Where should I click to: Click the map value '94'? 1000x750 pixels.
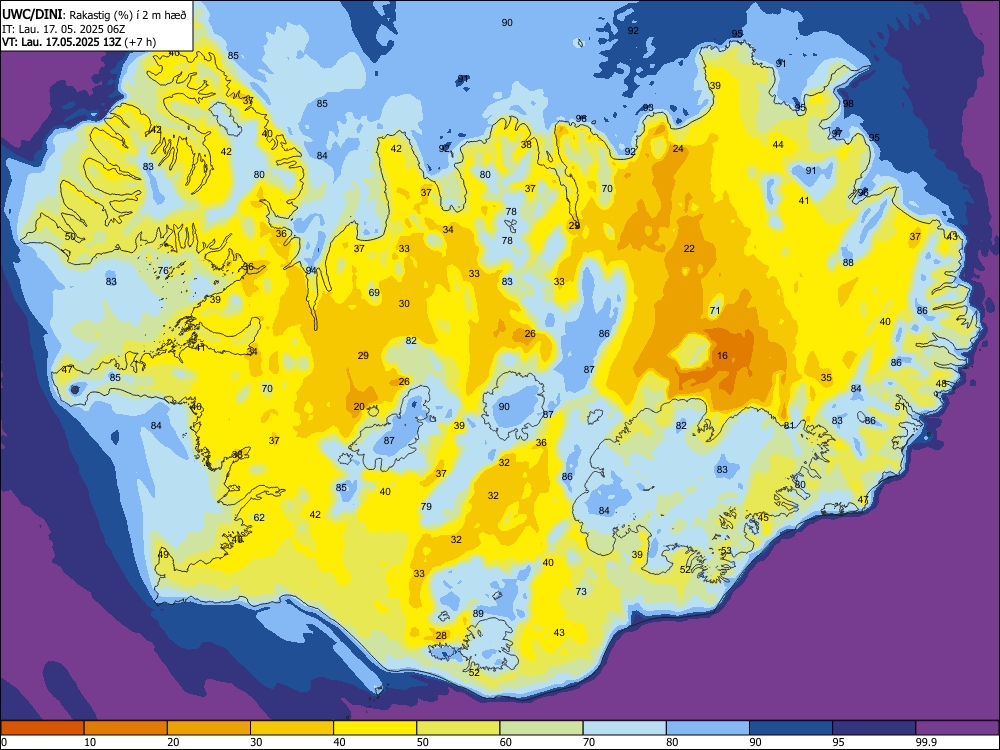311,270
